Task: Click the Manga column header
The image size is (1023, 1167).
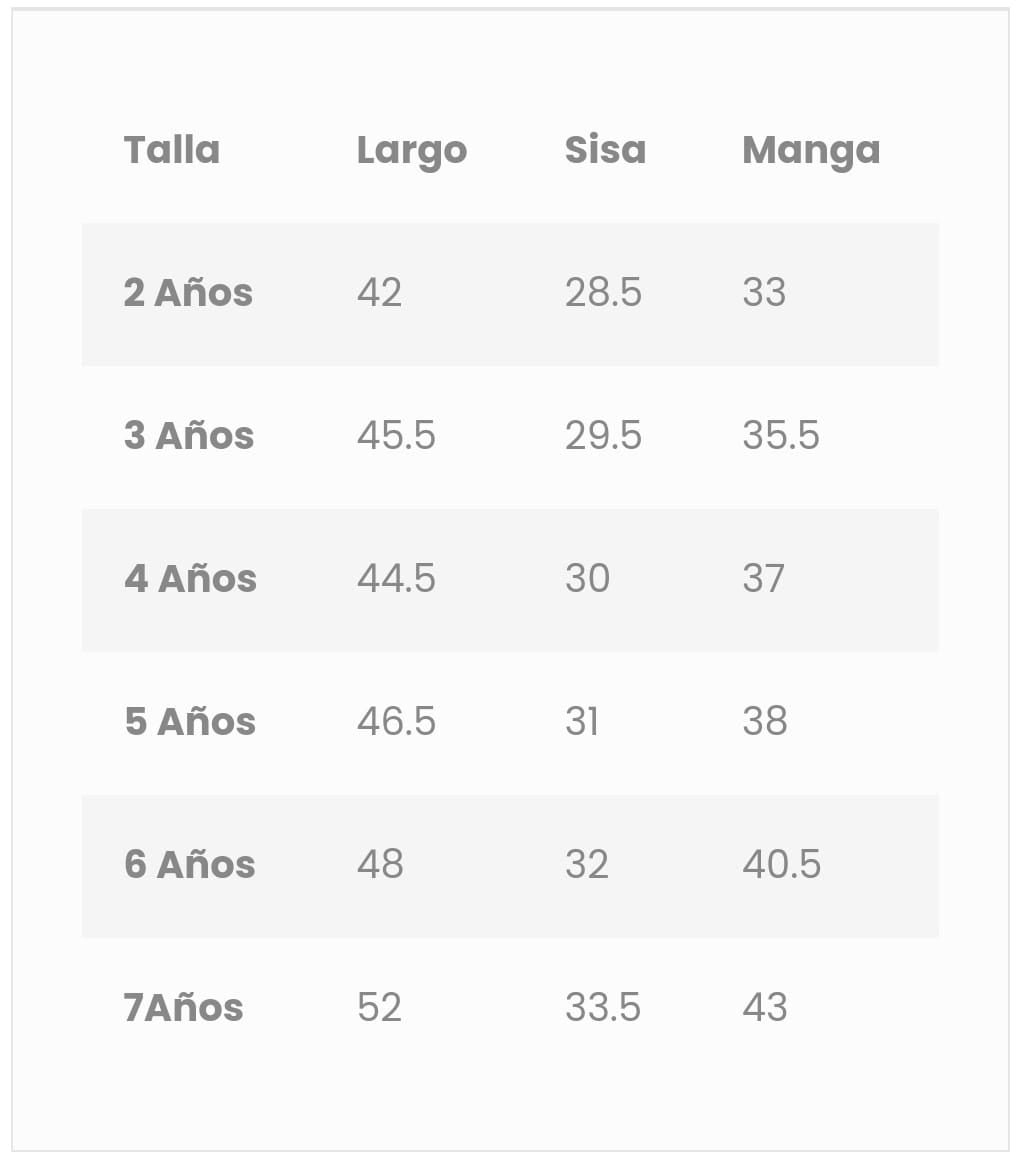Action: 811,150
